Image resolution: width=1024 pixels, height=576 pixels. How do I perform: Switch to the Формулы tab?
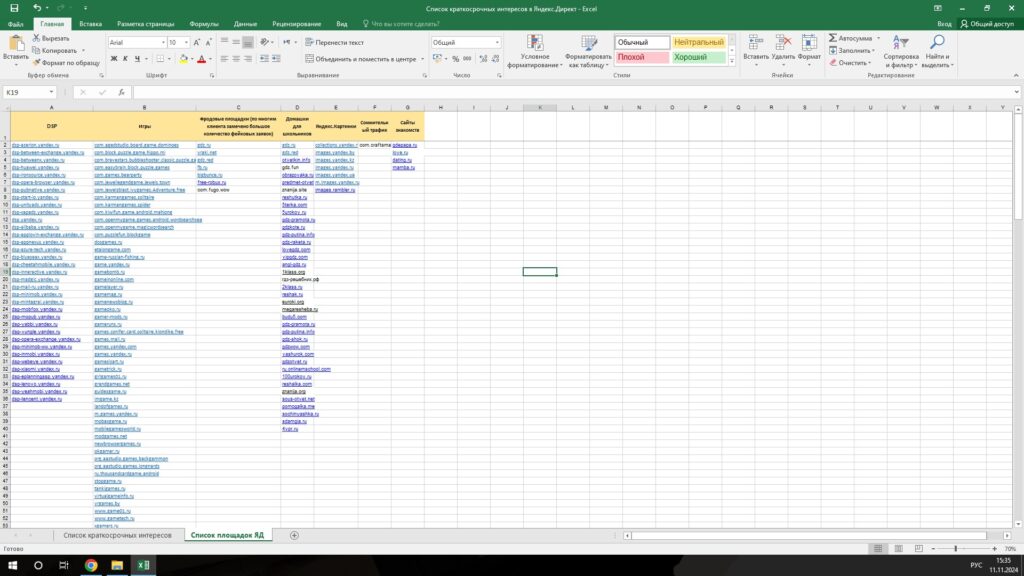point(204,24)
